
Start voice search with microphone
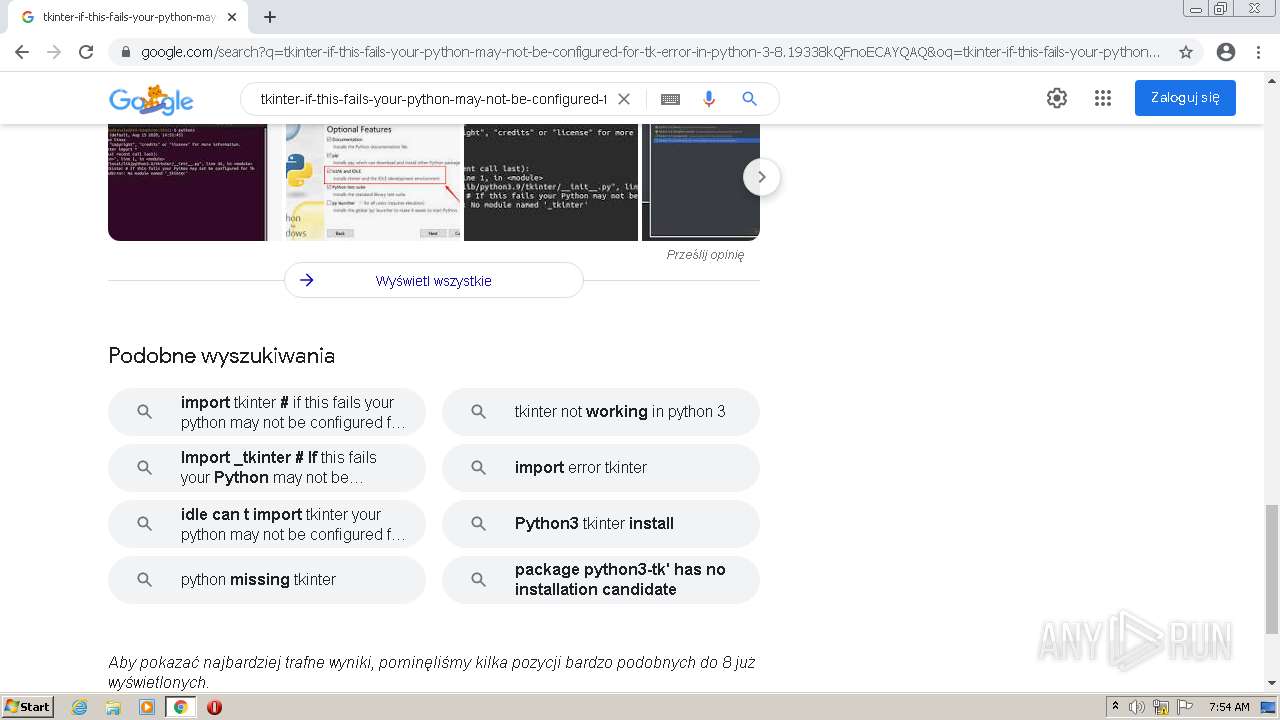709,99
